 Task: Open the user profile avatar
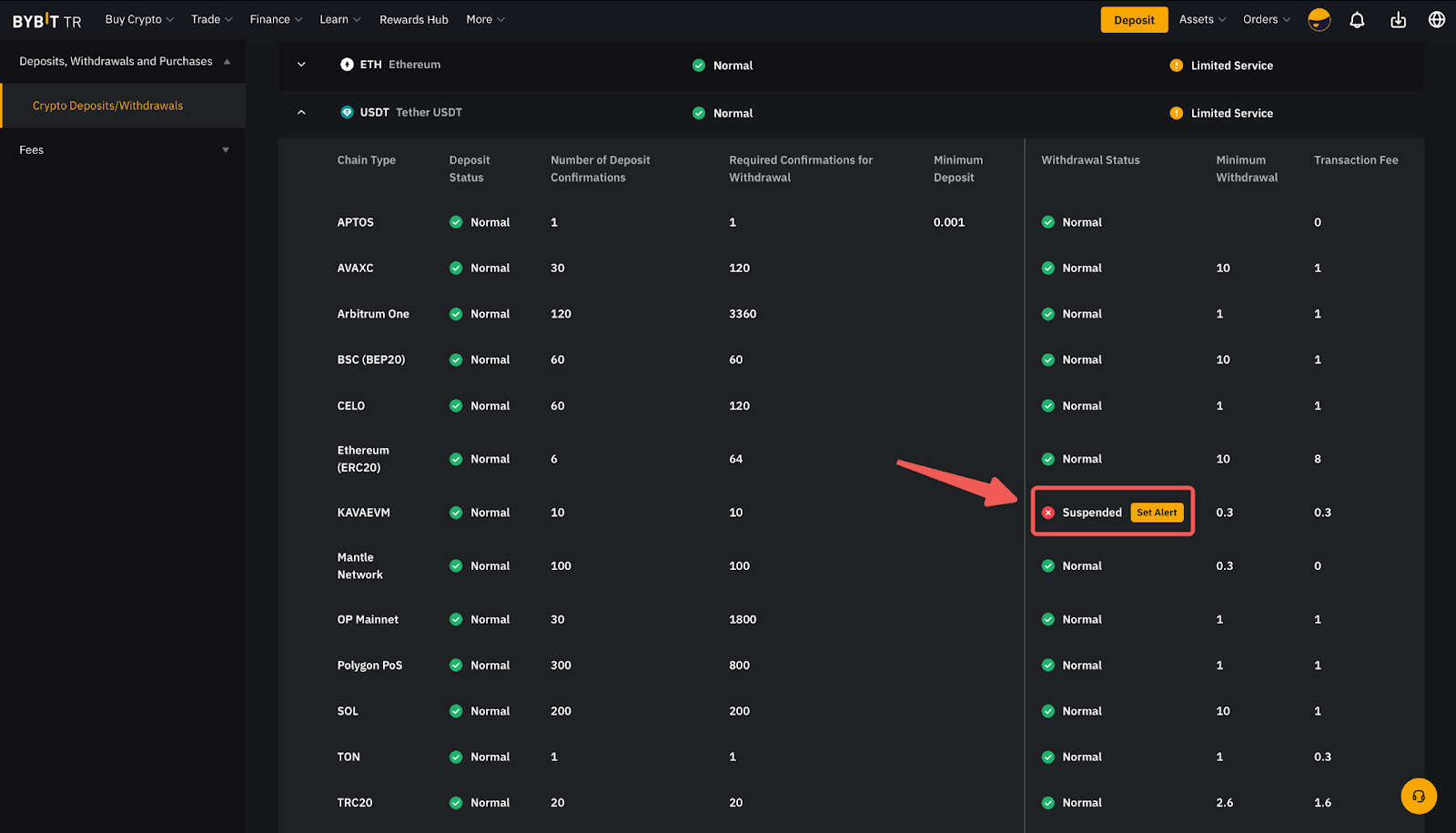tap(1319, 20)
